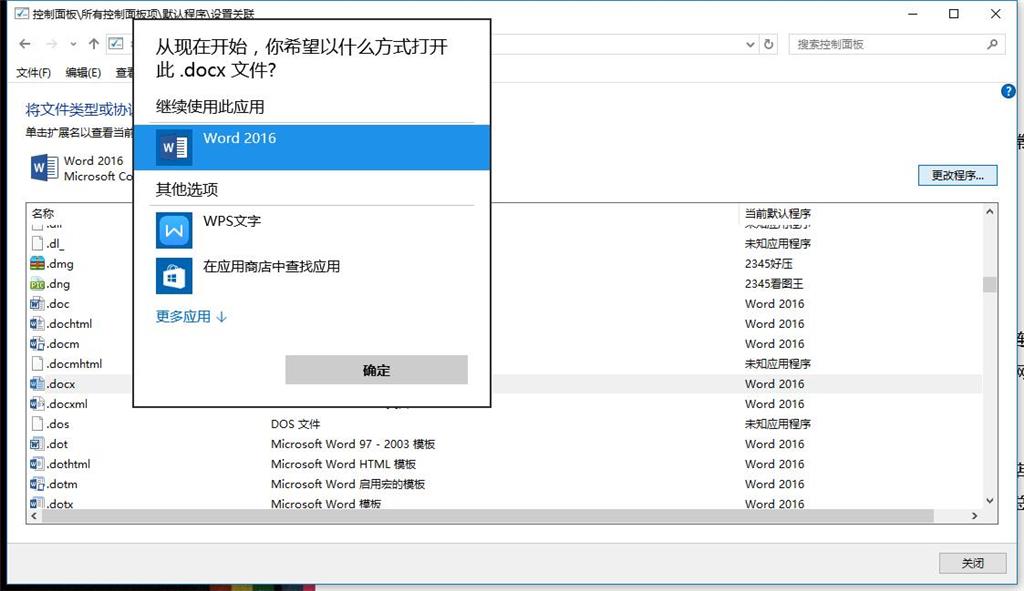The height and width of the screenshot is (591, 1024).
Task: Click the 更改程序... button
Action: click(x=957, y=175)
